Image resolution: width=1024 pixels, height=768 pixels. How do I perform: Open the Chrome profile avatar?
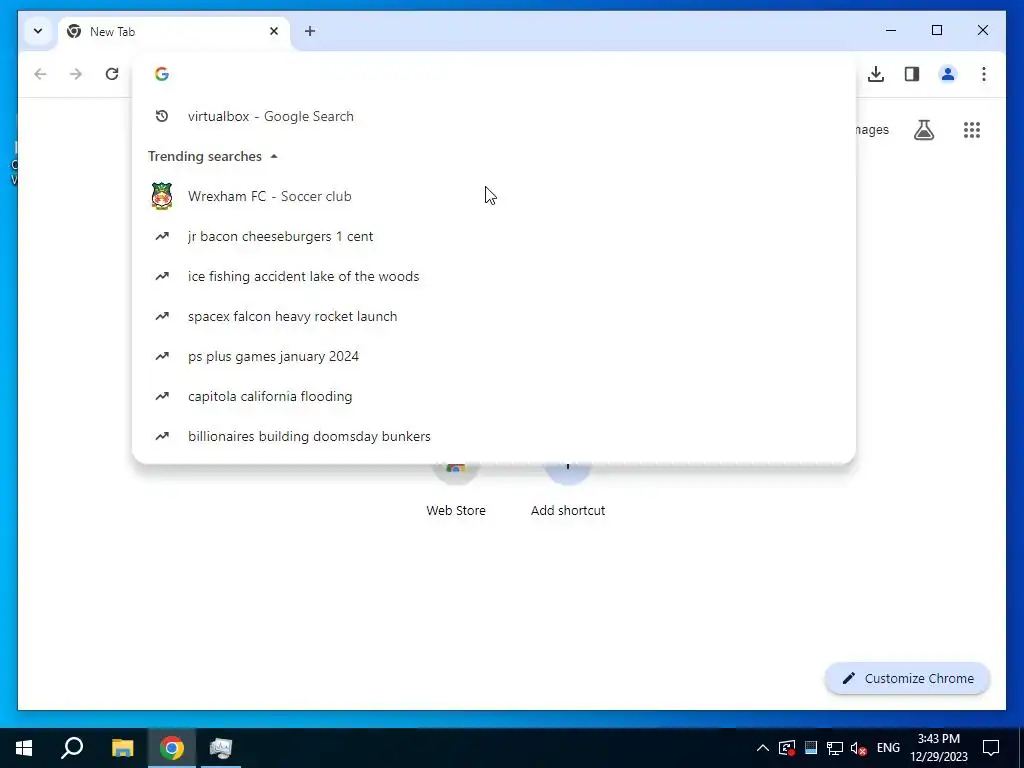(948, 74)
